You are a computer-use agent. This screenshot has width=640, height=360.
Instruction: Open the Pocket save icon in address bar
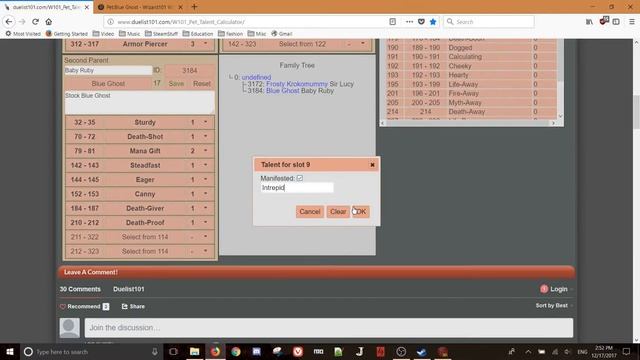tap(421, 22)
